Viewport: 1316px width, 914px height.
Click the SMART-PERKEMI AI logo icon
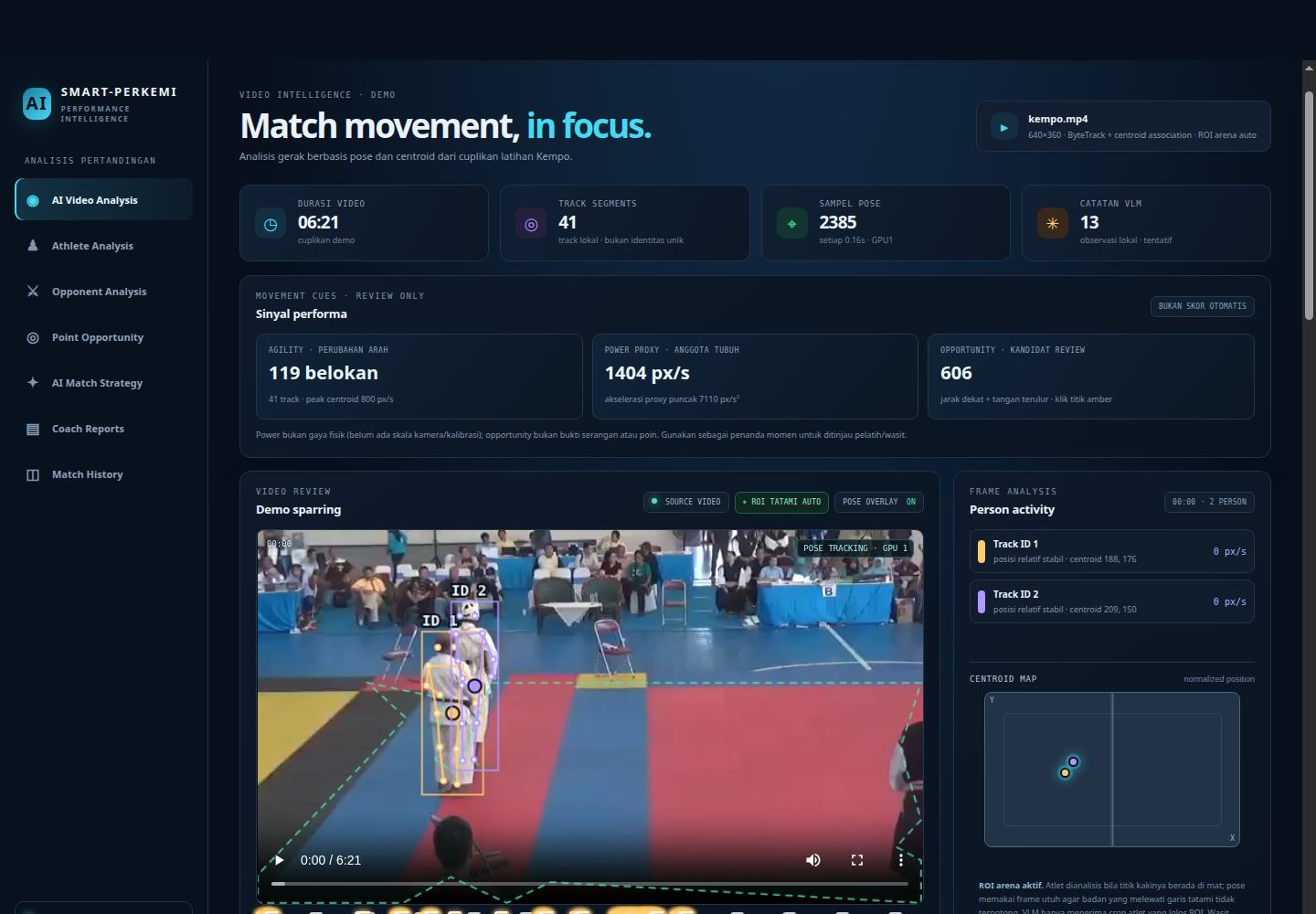(37, 104)
